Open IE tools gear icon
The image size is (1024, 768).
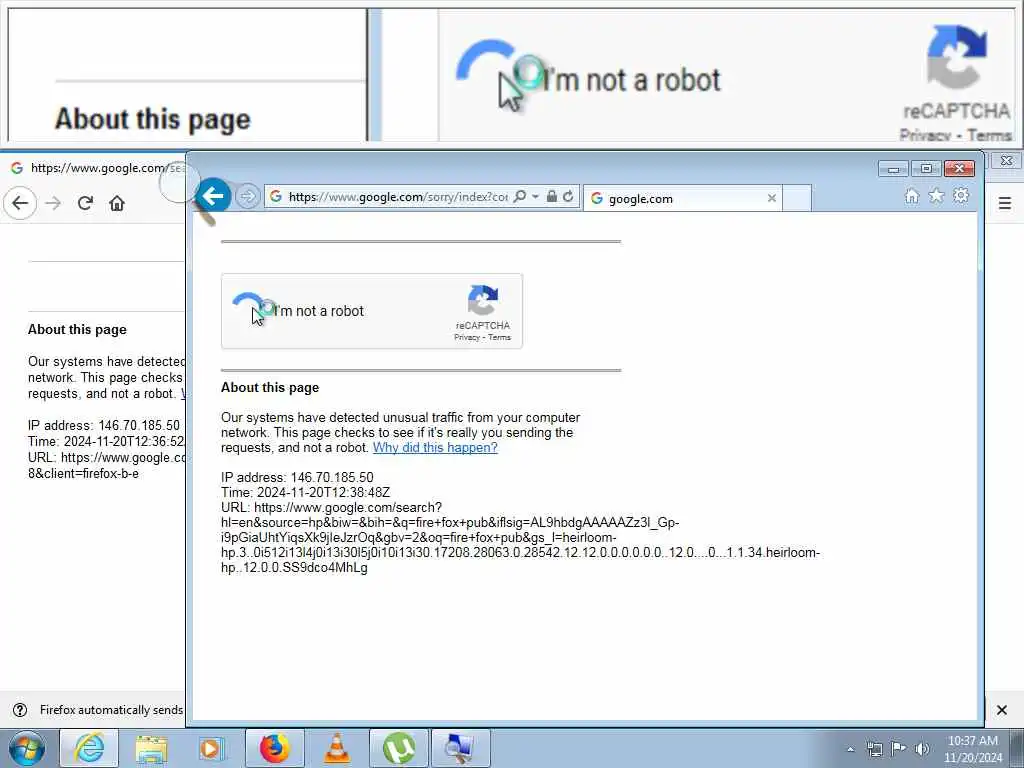961,195
